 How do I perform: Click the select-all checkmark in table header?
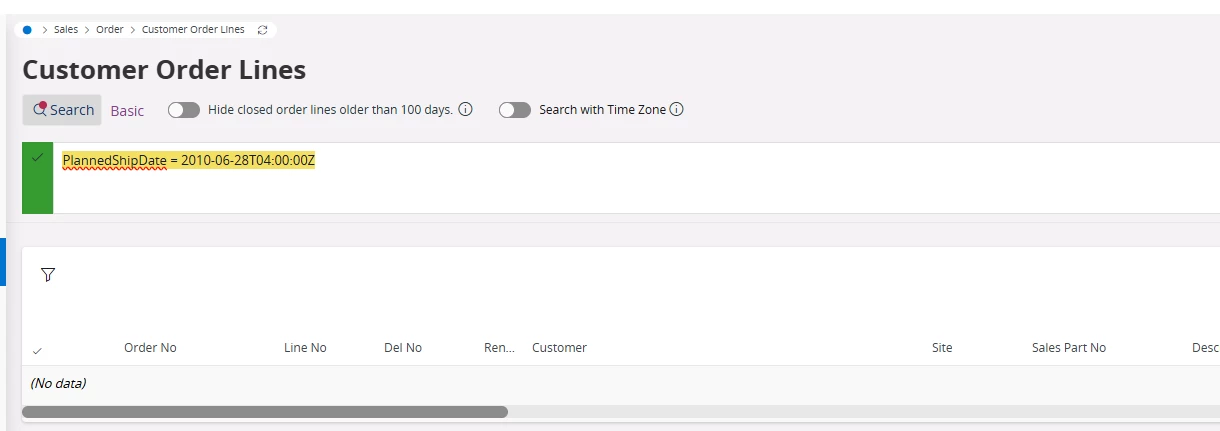coord(37,350)
